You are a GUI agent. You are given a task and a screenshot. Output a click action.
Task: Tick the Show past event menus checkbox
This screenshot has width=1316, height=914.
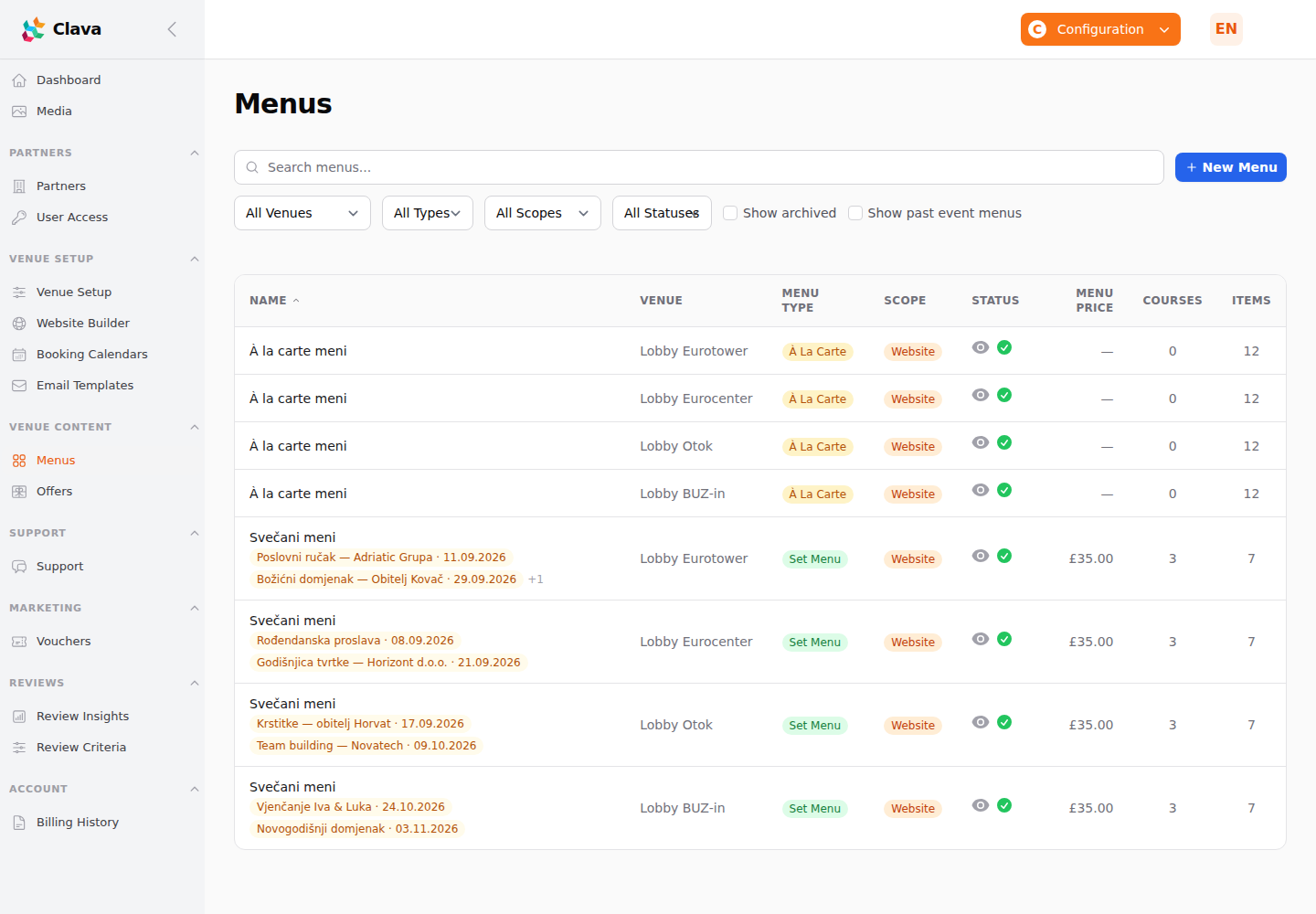tap(855, 213)
